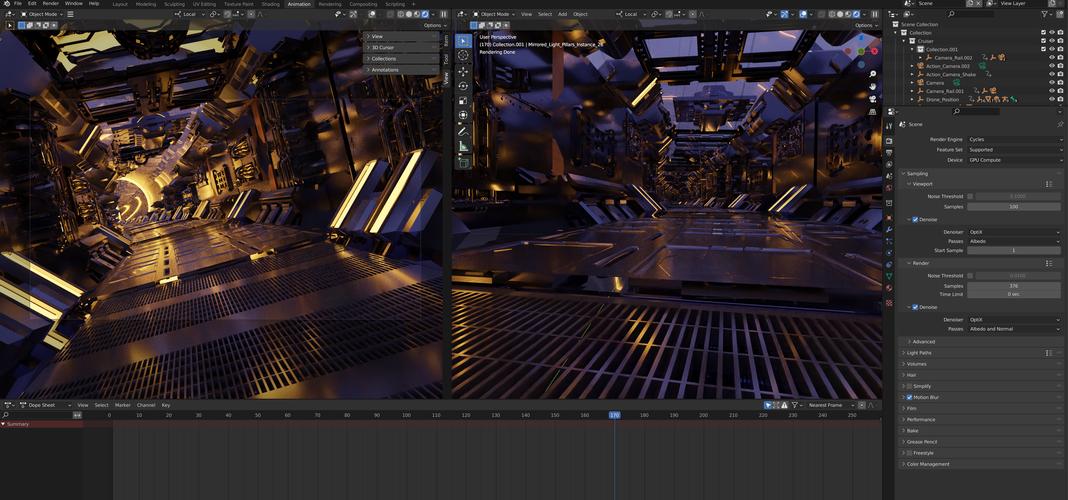
Task: Open Add menu in right viewport header
Action: (x=562, y=14)
